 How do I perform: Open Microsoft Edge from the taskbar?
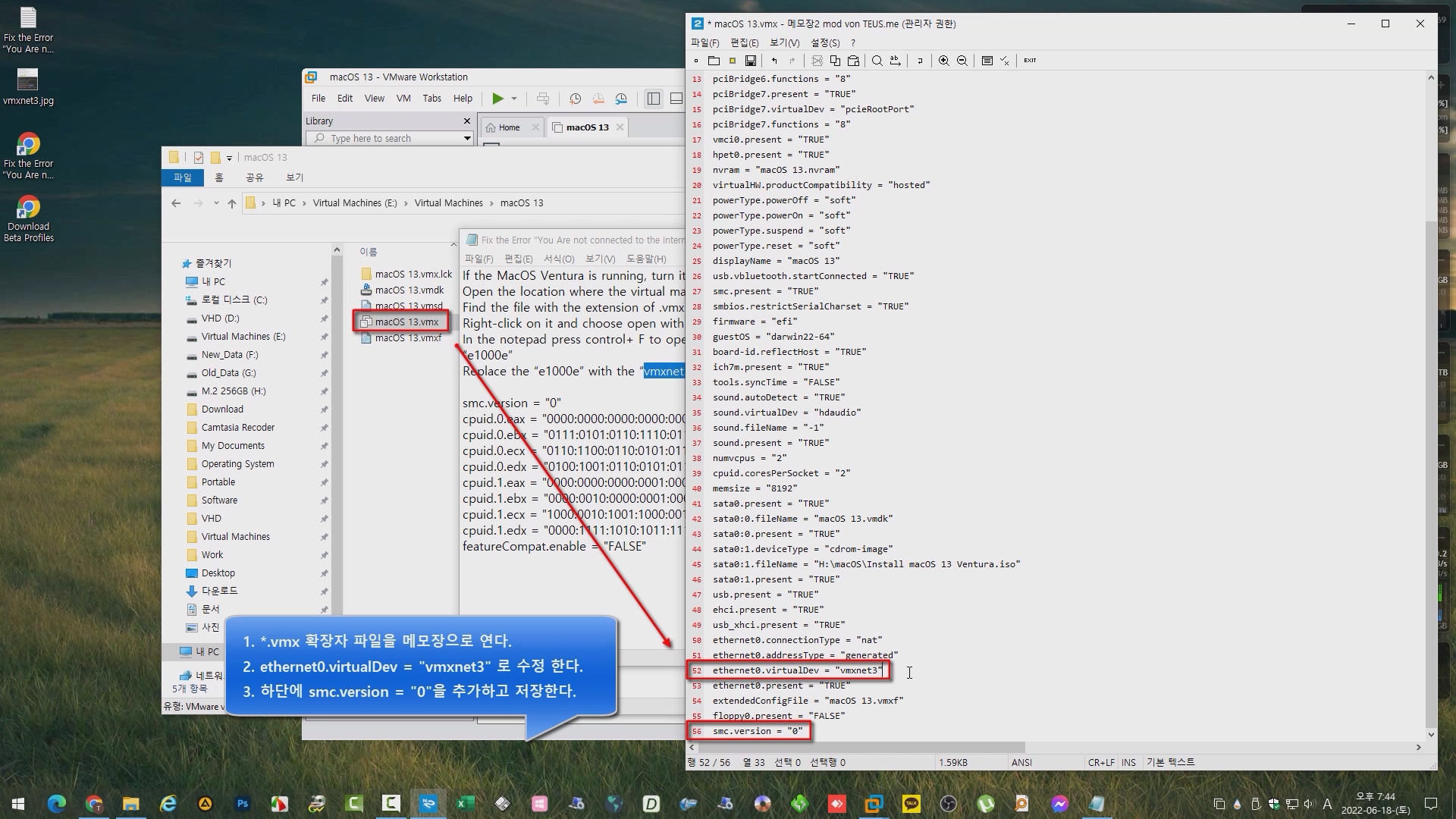pos(56,804)
